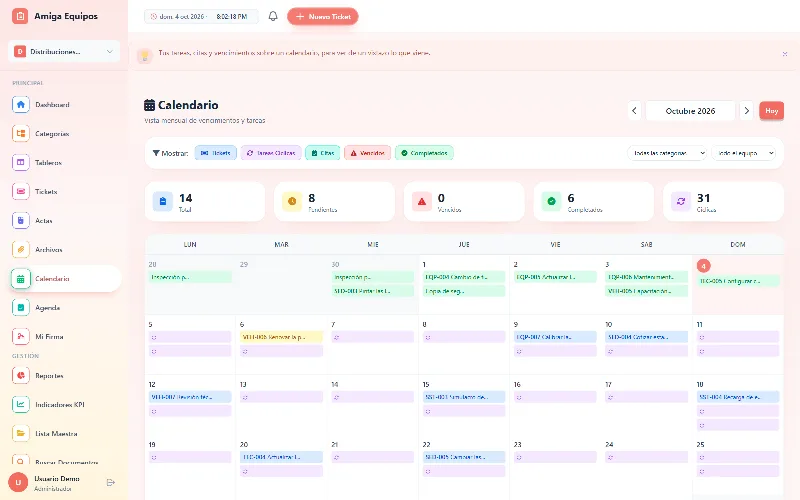Viewport: 800px width, 500px height.
Task: Click the lightbulb tip icon in the banner
Action: (x=145, y=56)
